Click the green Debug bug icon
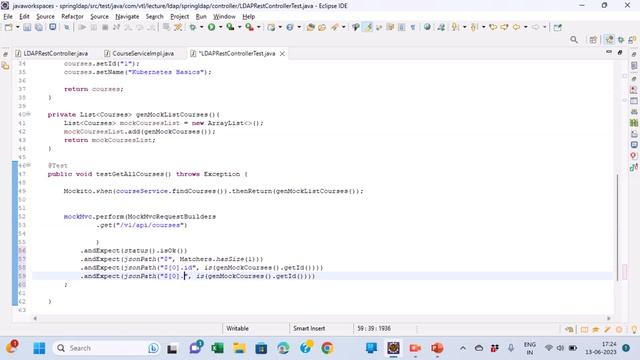 (x=192, y=27)
